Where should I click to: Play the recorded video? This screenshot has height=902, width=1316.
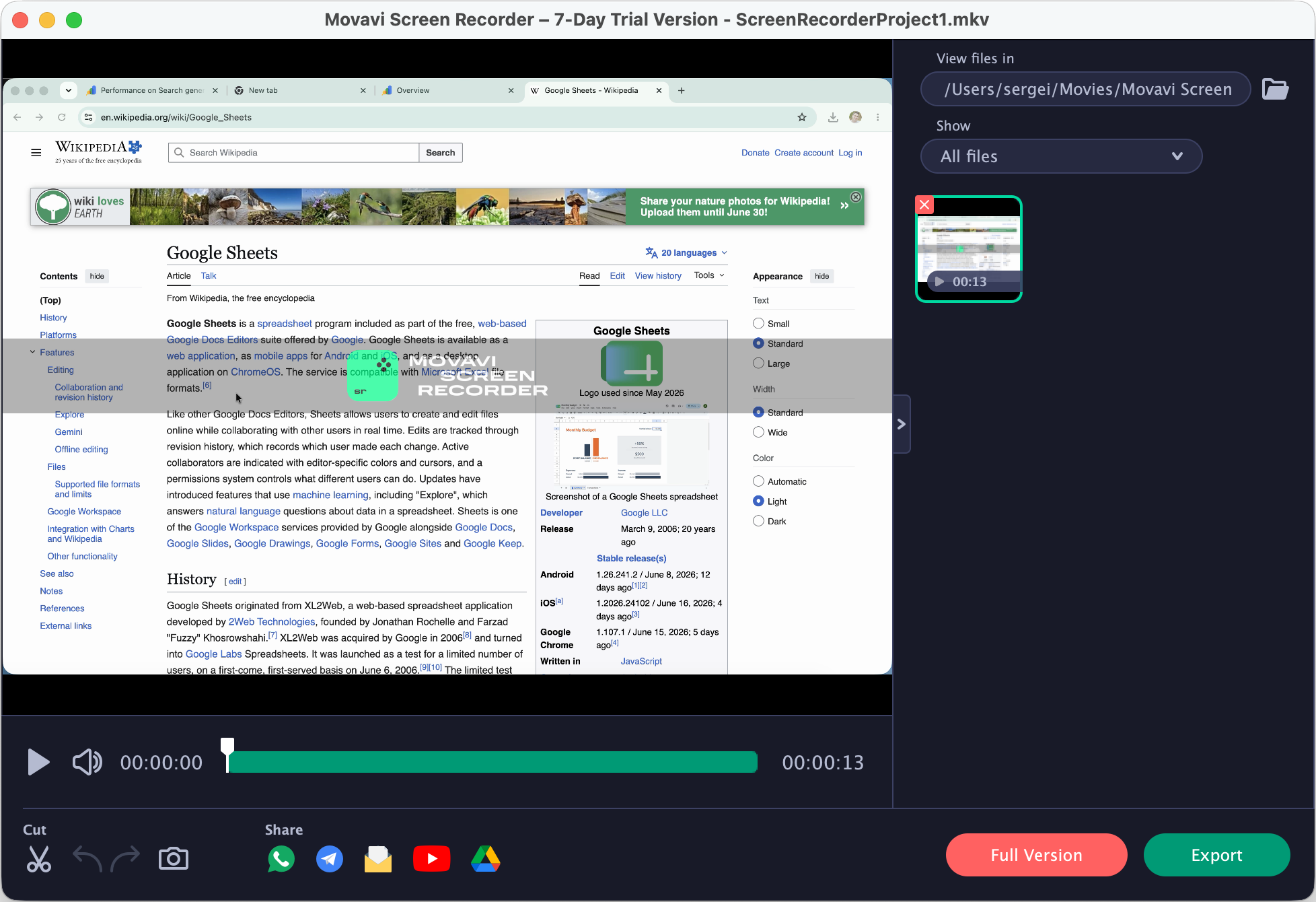tap(38, 762)
